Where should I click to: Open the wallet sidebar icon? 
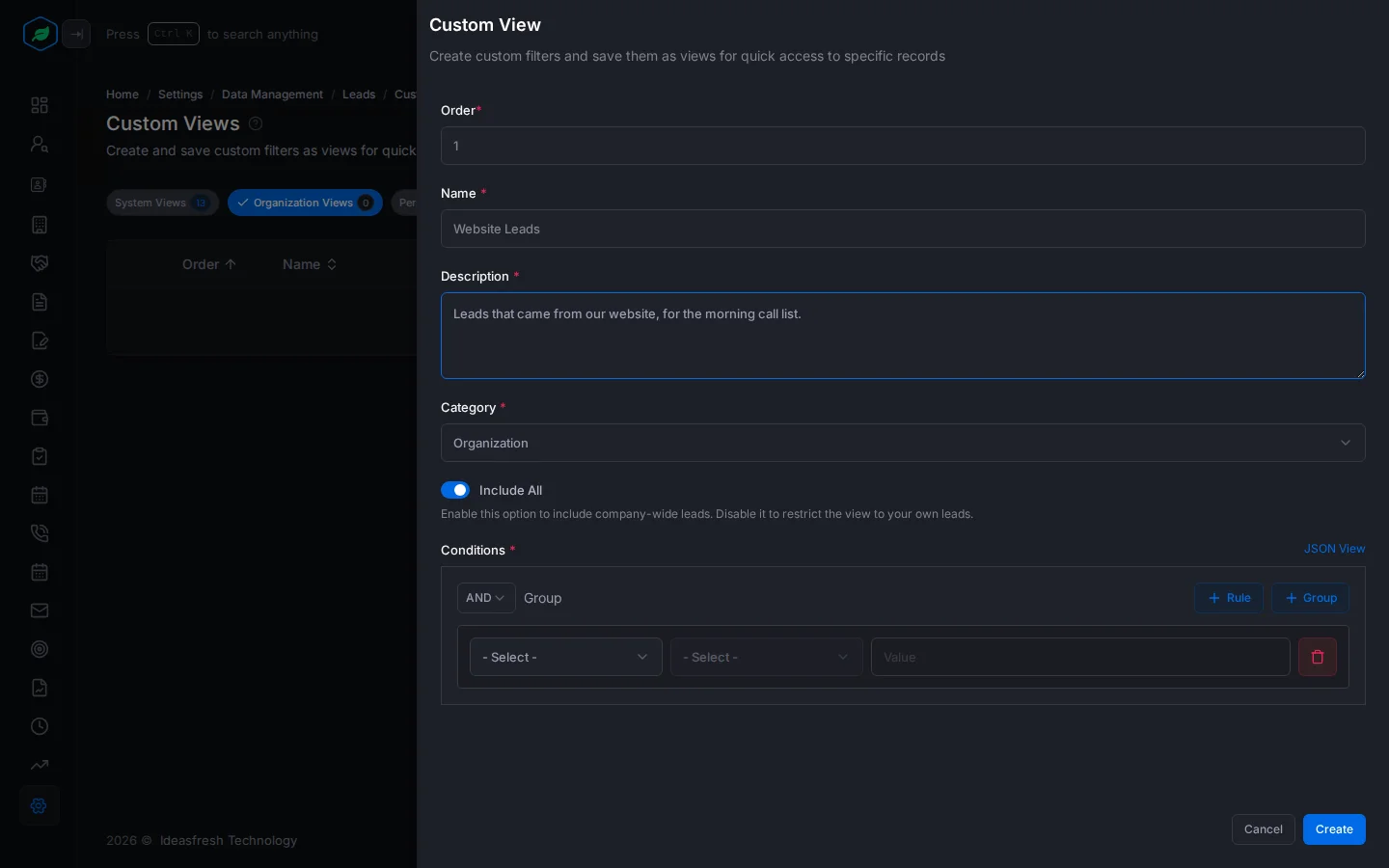pyautogui.click(x=40, y=418)
